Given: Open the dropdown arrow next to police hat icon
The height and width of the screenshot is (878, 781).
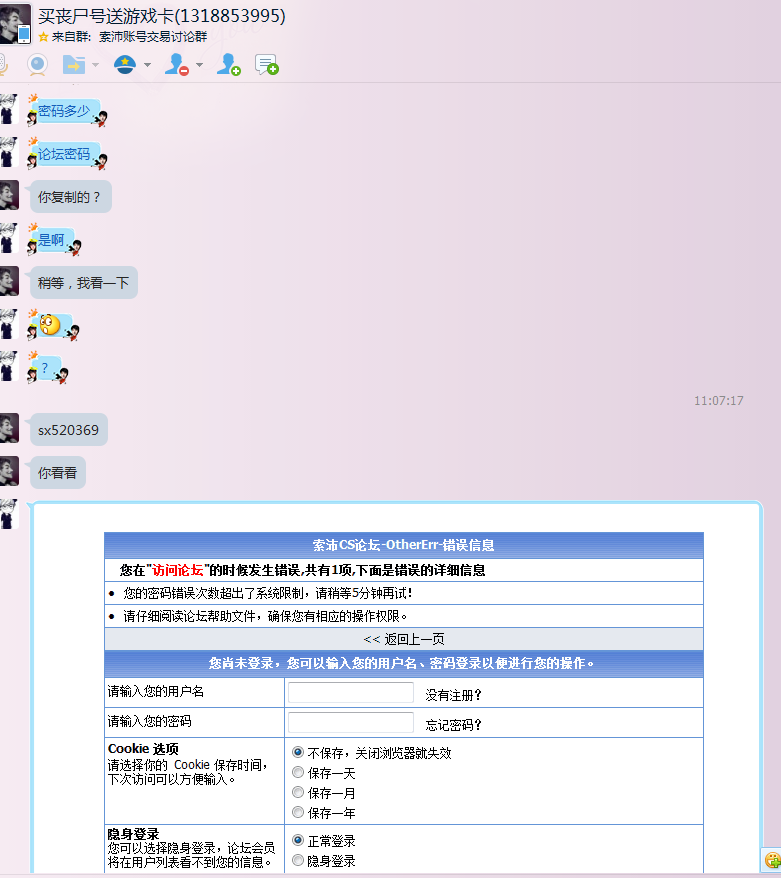Looking at the screenshot, I should tap(147, 66).
